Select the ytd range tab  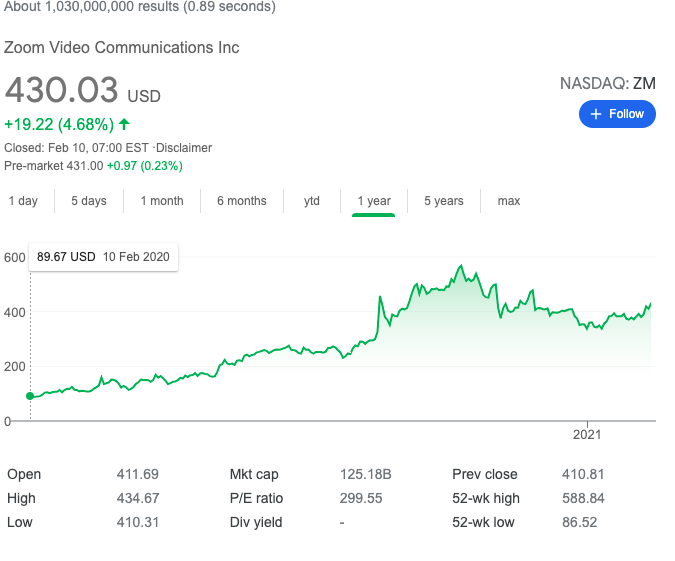click(312, 201)
